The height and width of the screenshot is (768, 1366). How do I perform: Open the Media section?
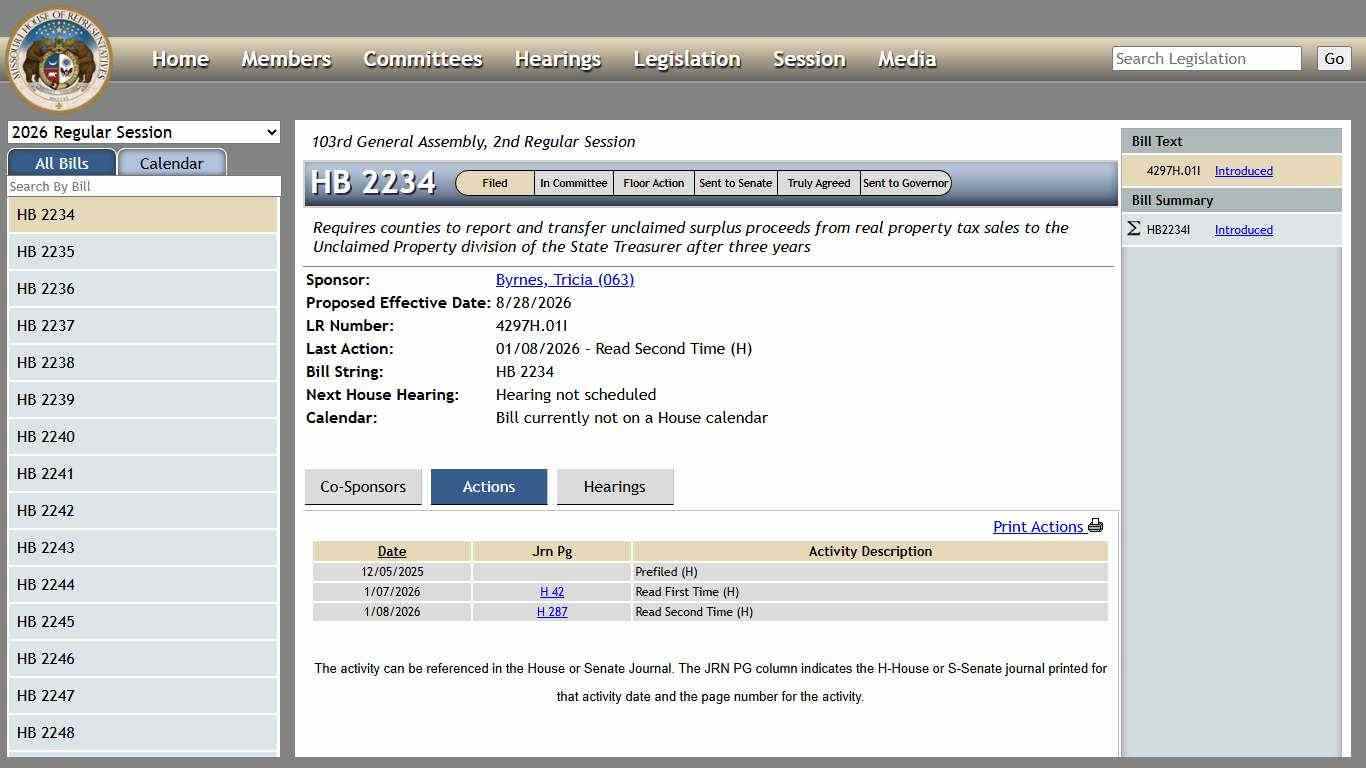(906, 59)
